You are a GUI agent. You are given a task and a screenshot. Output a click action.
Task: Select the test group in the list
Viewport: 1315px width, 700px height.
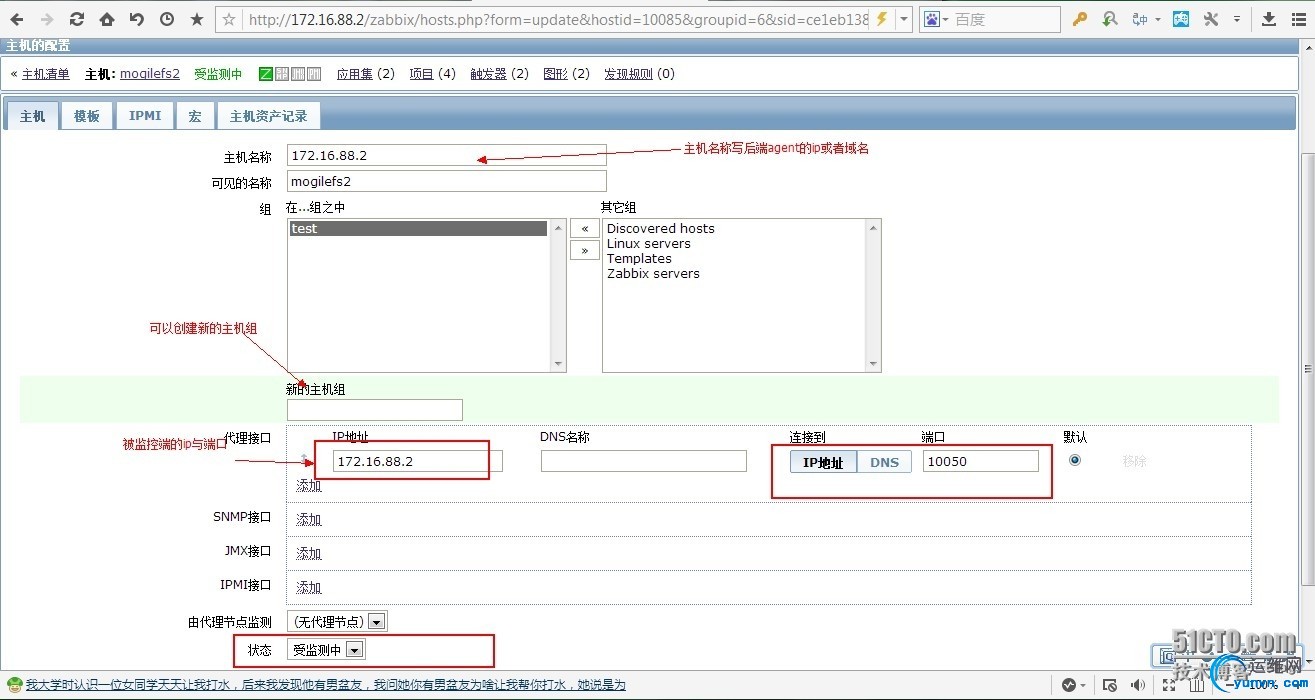tap(419, 229)
